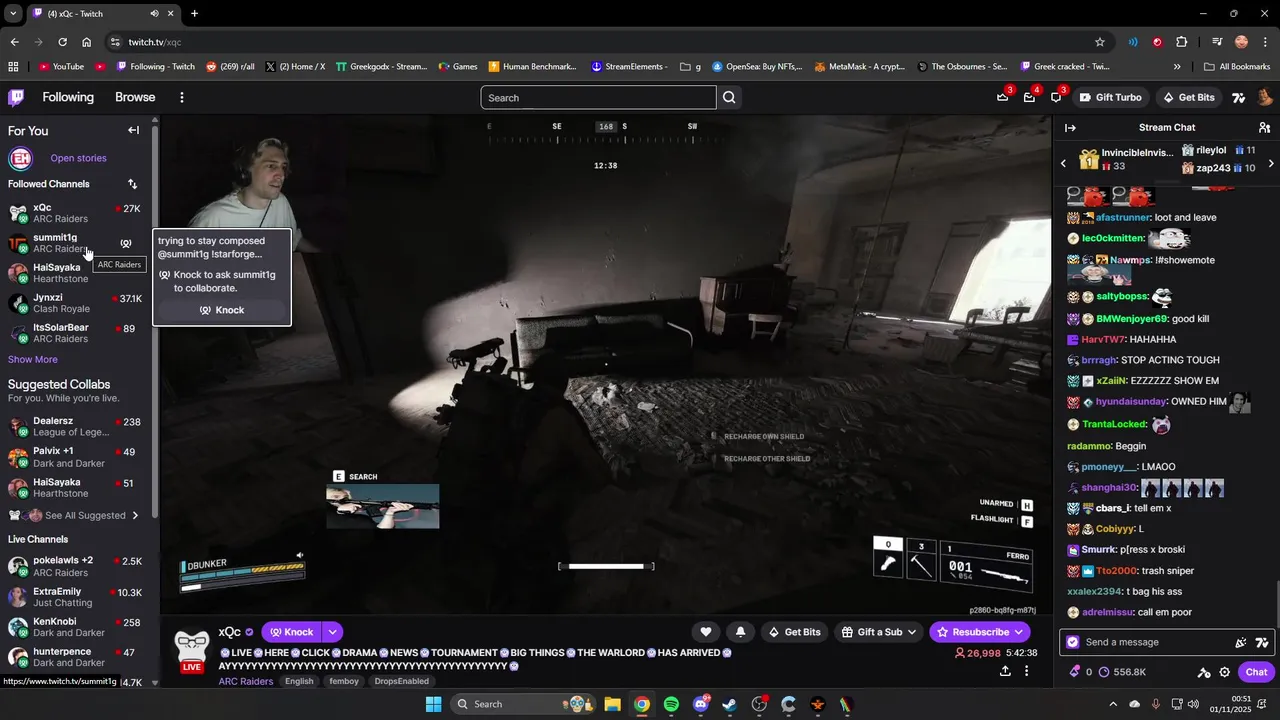Open the chat community users icon
Screen dimensions: 1280x720
[1264, 127]
